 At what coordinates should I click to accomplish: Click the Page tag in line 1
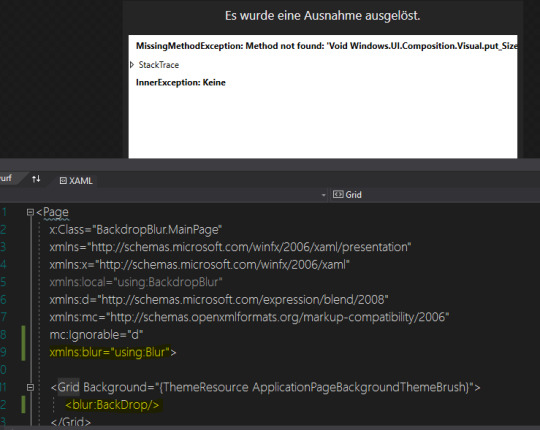click(55, 212)
